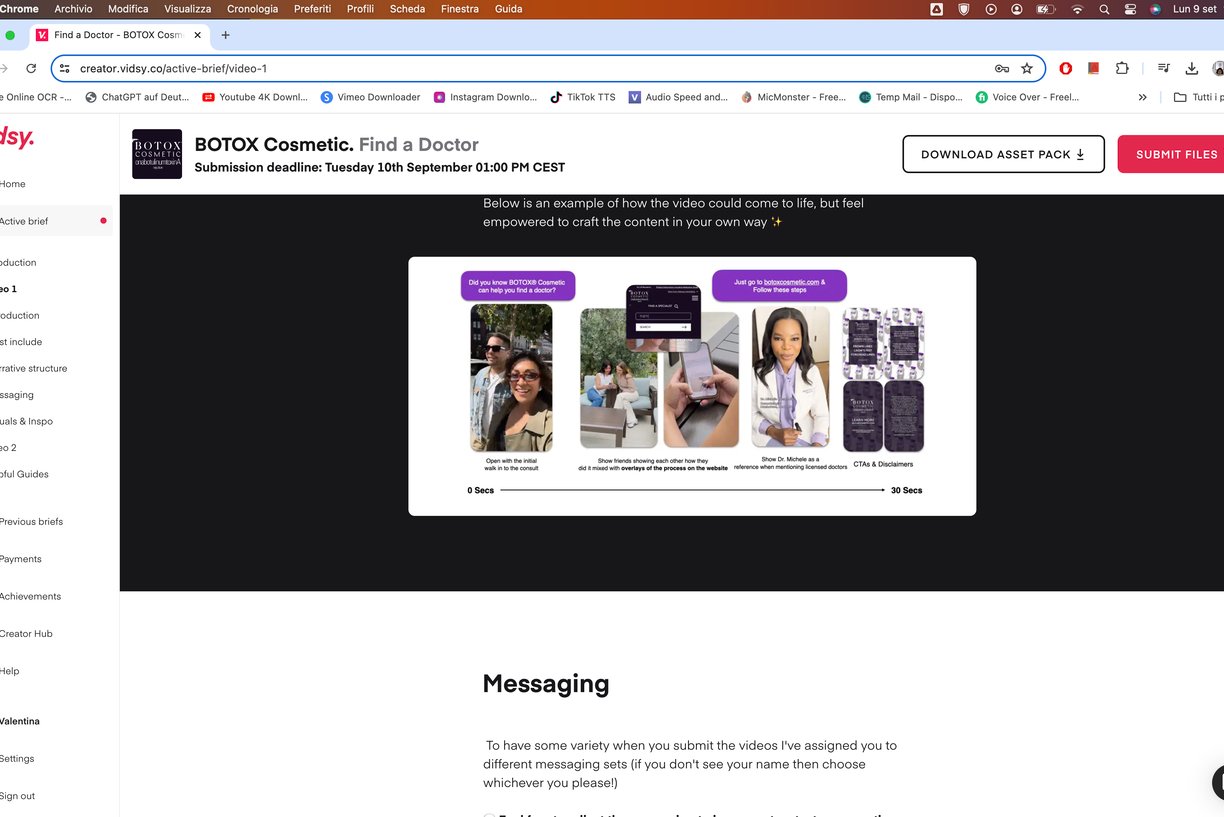Open Settings in the sidebar
The image size is (1224, 817).
(x=17, y=758)
